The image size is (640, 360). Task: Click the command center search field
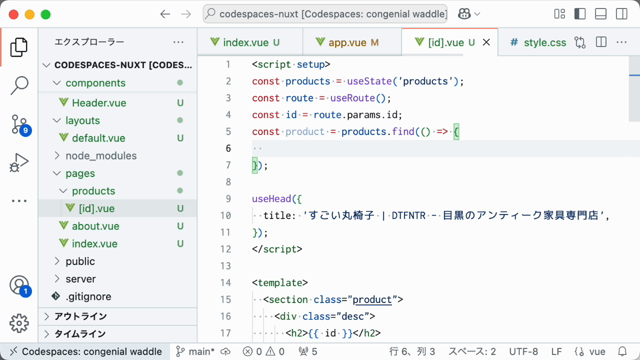tap(325, 14)
